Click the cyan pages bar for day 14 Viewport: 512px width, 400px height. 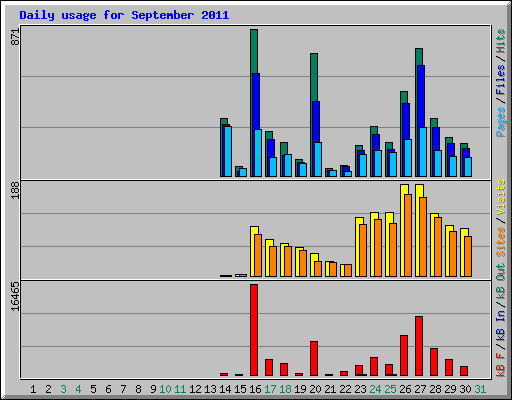(228, 151)
